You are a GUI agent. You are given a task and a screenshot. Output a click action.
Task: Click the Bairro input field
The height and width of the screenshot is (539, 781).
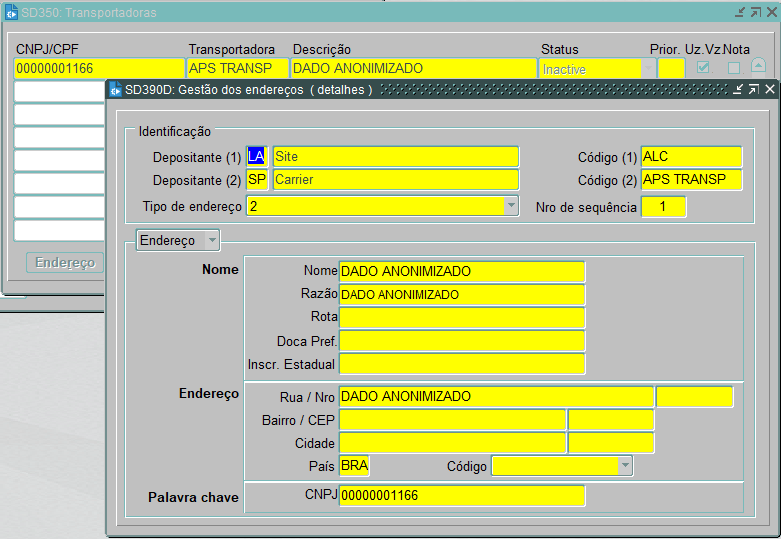coord(452,419)
